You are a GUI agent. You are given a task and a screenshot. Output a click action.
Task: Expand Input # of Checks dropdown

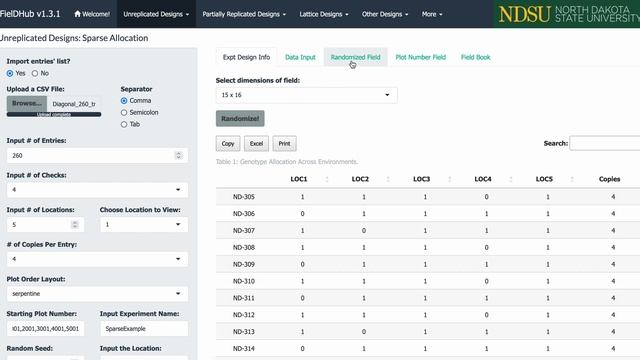[97, 190]
